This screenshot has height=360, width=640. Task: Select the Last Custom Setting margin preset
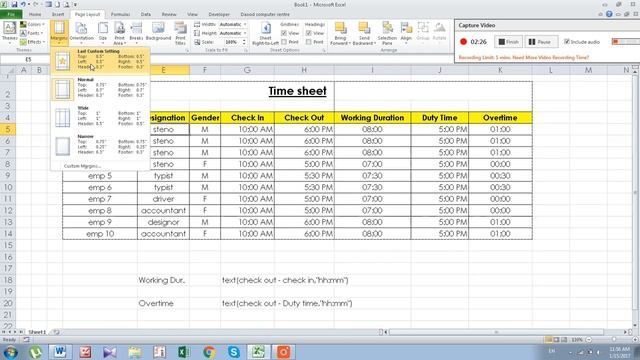[x=100, y=60]
